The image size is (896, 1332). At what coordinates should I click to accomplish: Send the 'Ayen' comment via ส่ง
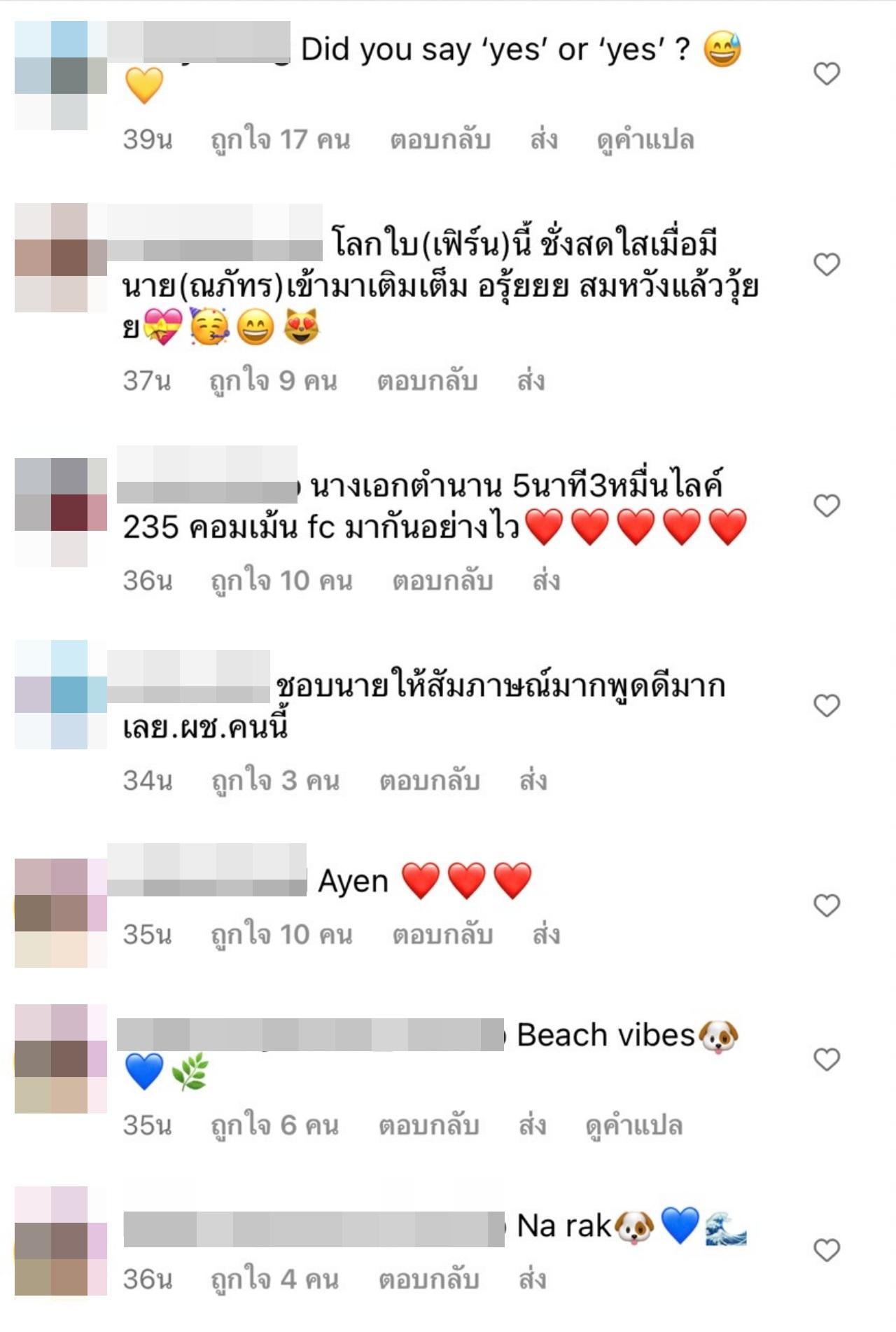(546, 935)
